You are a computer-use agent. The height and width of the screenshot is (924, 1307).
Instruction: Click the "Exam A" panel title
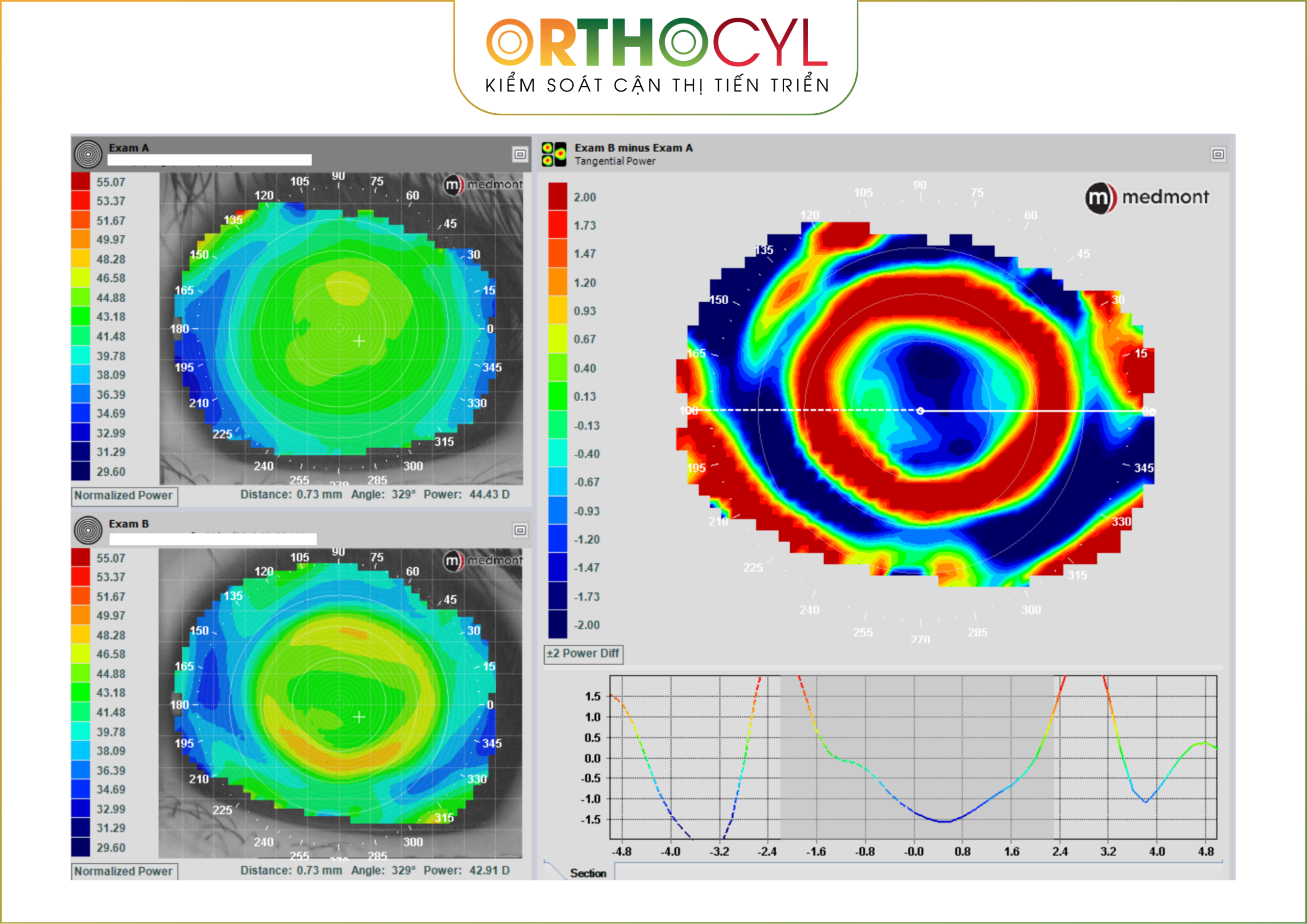tap(129, 148)
